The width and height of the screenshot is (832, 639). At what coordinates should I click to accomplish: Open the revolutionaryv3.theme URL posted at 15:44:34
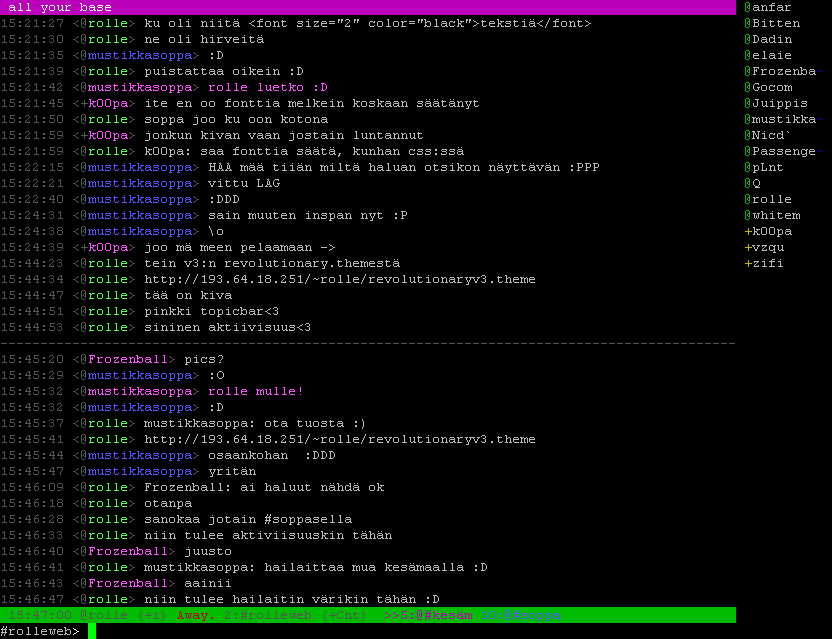340,279
